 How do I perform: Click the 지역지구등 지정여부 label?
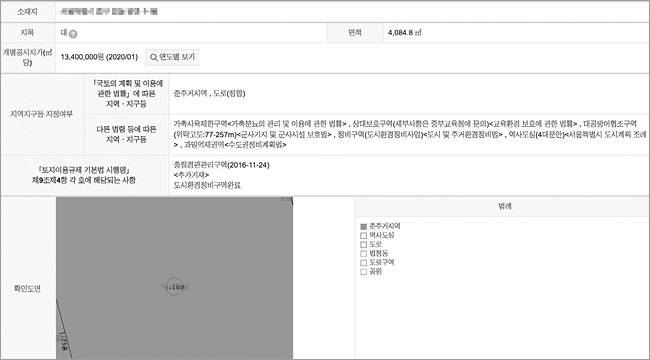coord(41,114)
